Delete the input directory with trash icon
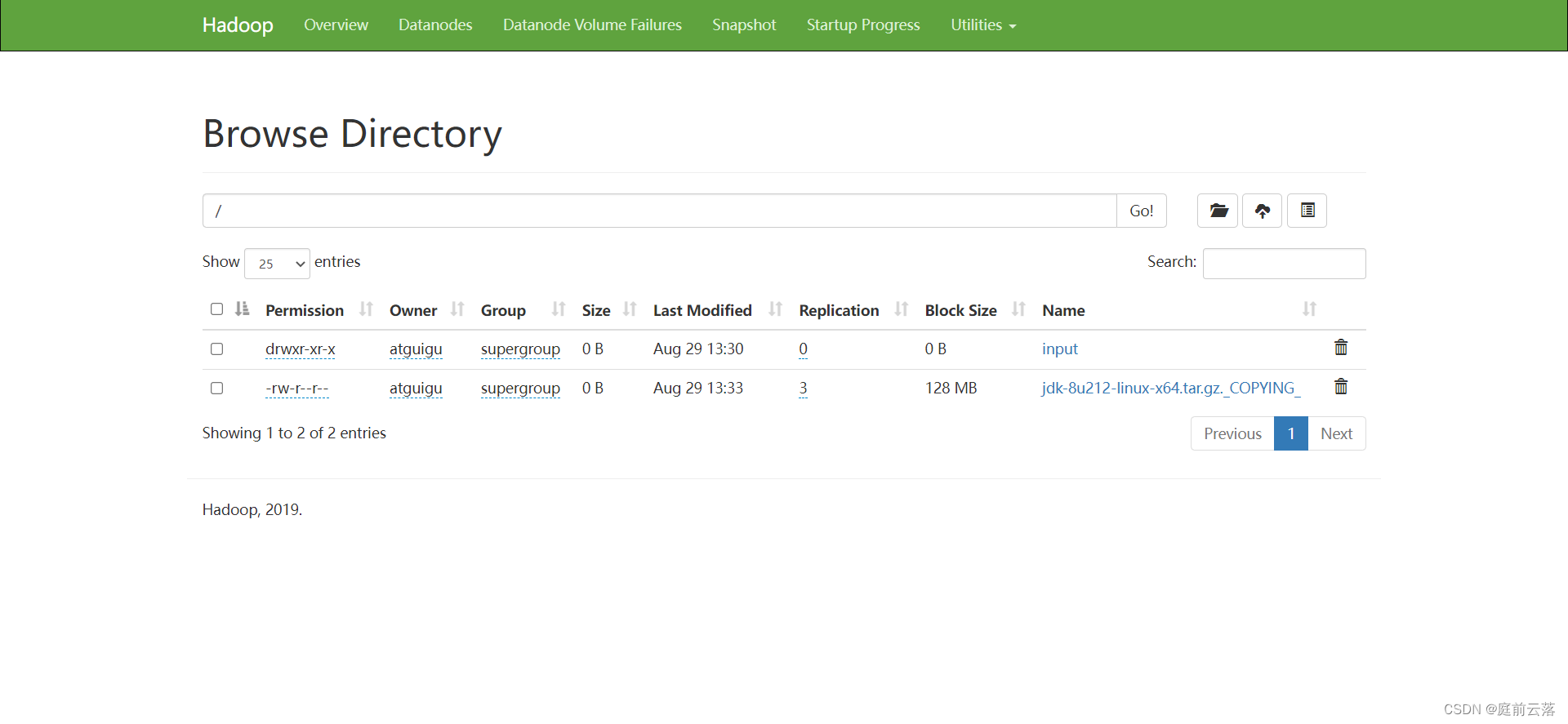 pyautogui.click(x=1341, y=348)
